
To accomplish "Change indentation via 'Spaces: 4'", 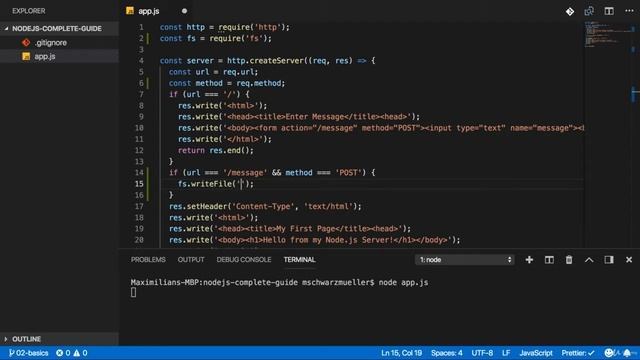I will 447,353.
